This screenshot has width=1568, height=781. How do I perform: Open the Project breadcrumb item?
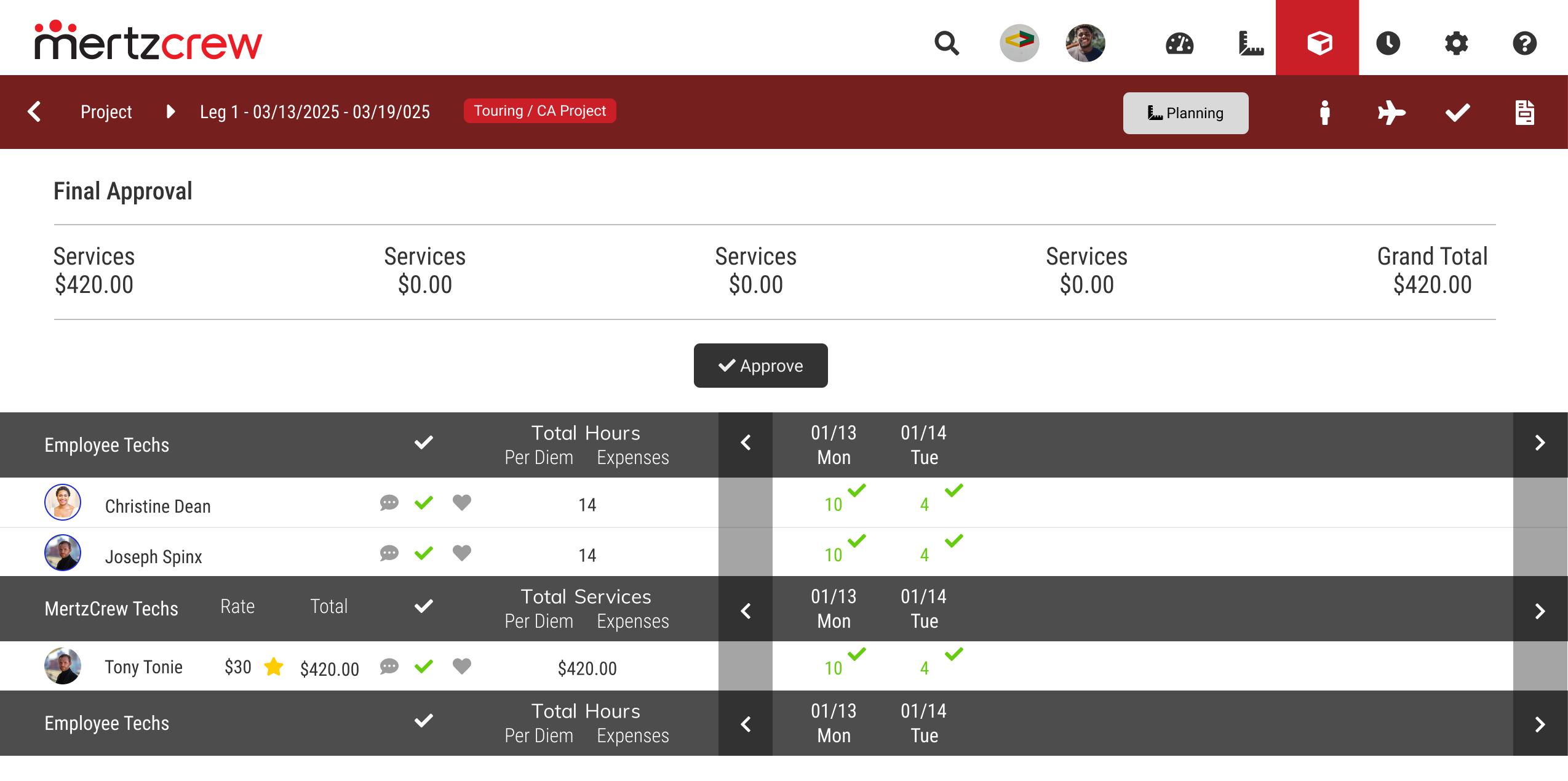106,112
